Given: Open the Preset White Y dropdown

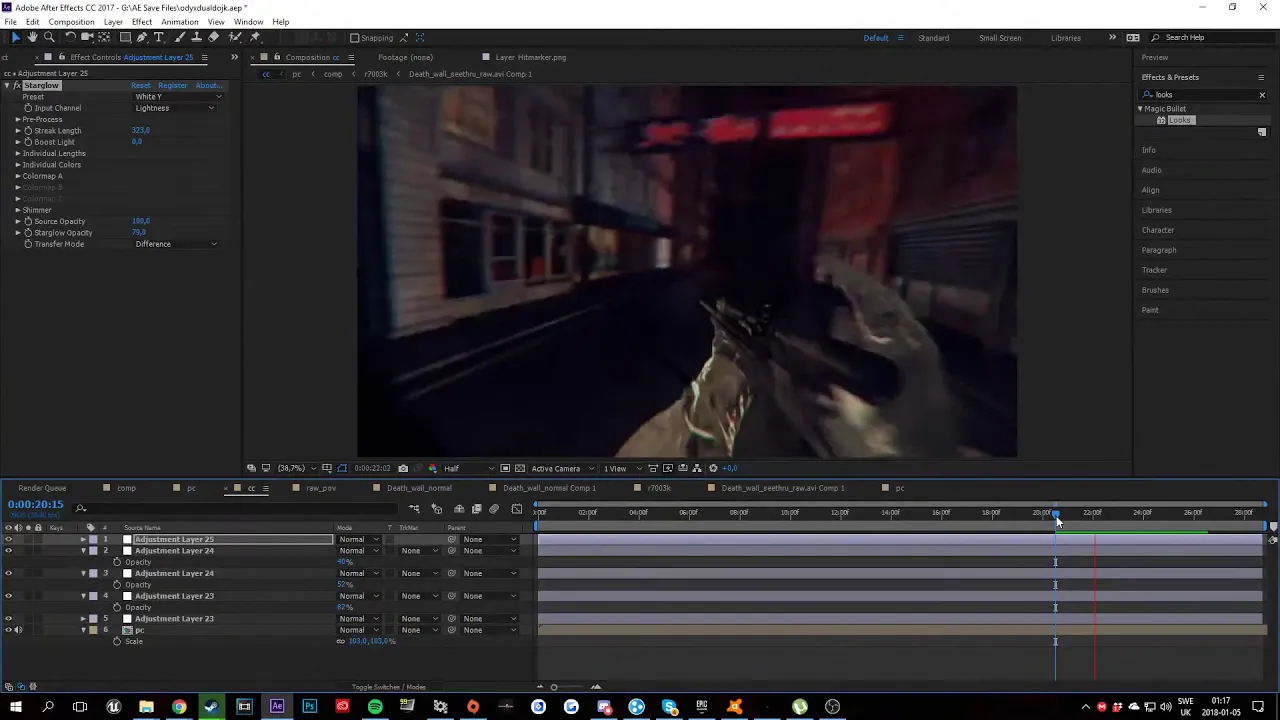Looking at the screenshot, I should [x=177, y=97].
